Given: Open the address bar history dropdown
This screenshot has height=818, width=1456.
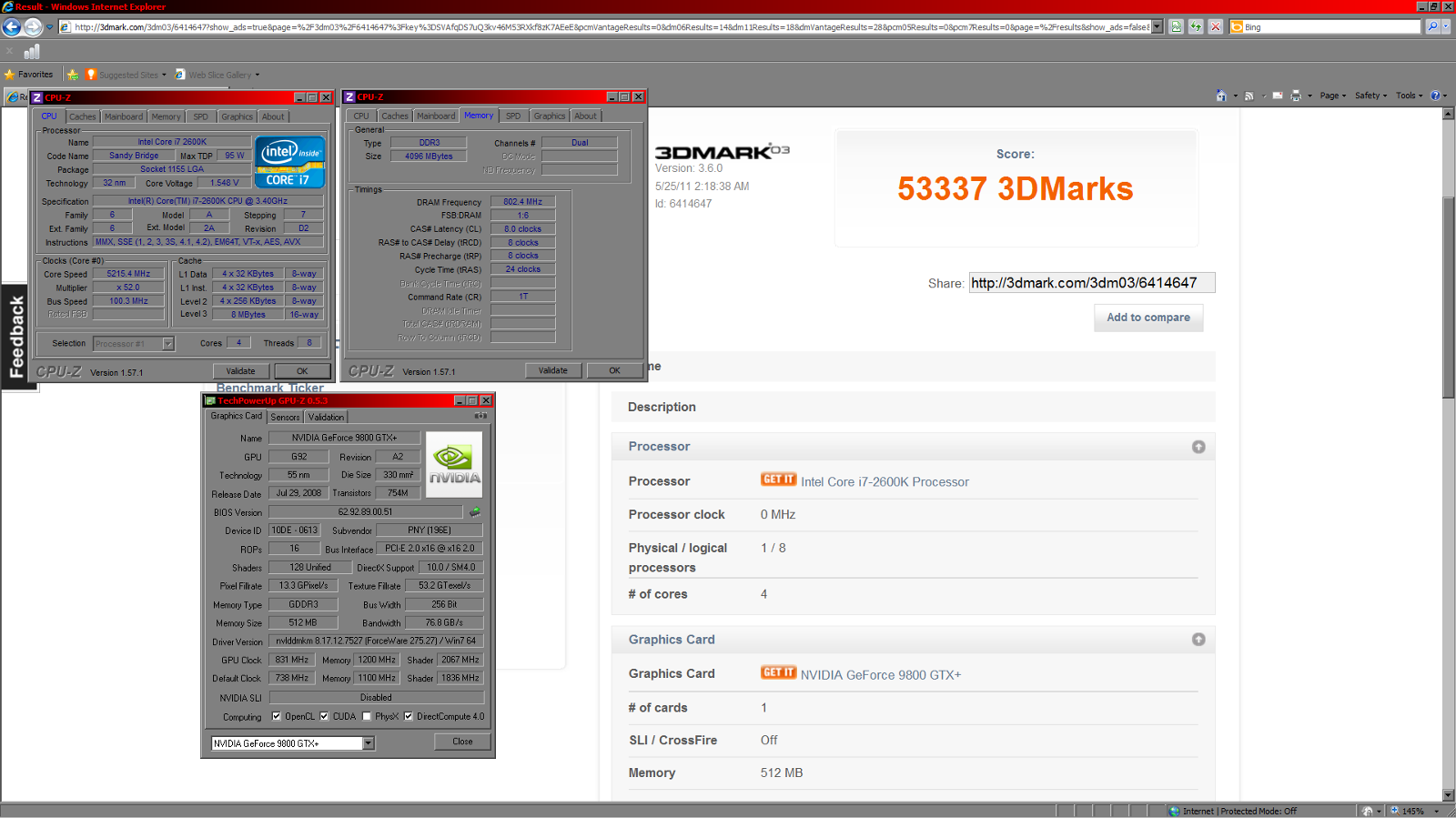Looking at the screenshot, I should pos(1158,26).
